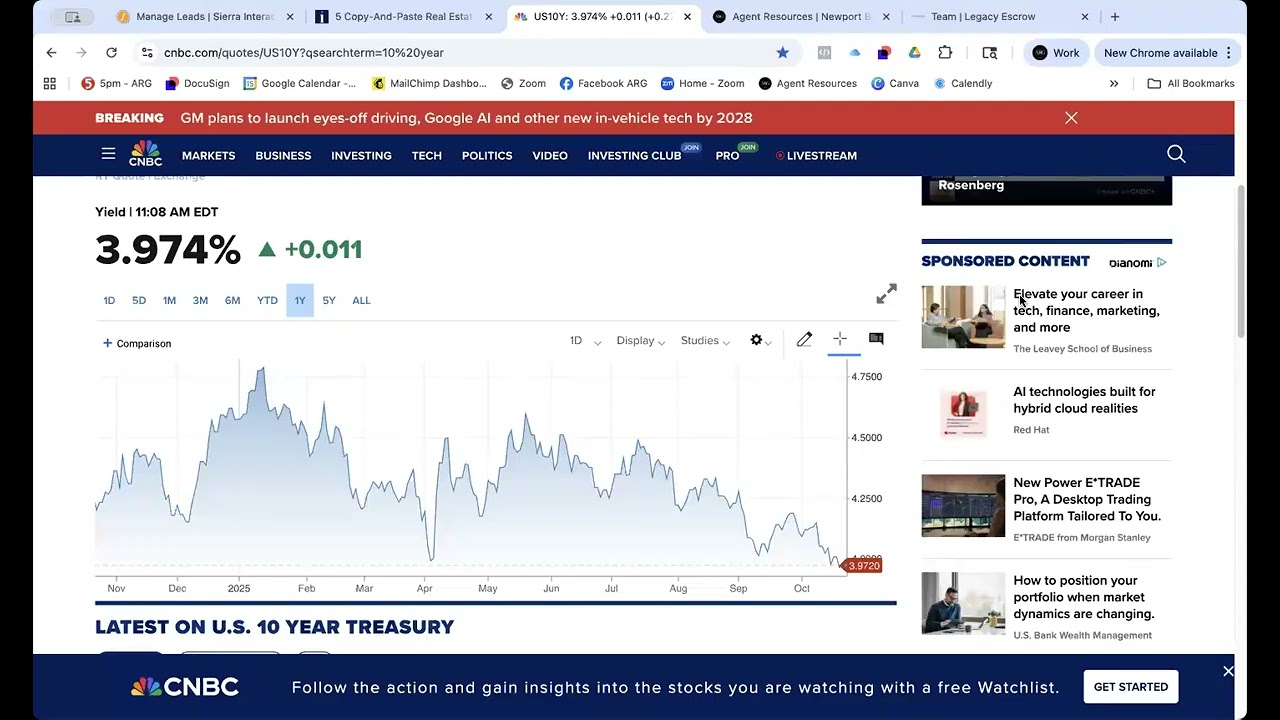Open chart settings gear dropdown
The width and height of the screenshot is (1280, 720).
tap(760, 340)
